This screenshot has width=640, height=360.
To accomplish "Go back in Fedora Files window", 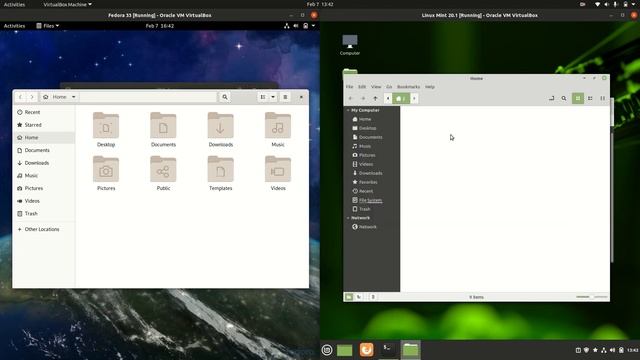I will (20, 97).
